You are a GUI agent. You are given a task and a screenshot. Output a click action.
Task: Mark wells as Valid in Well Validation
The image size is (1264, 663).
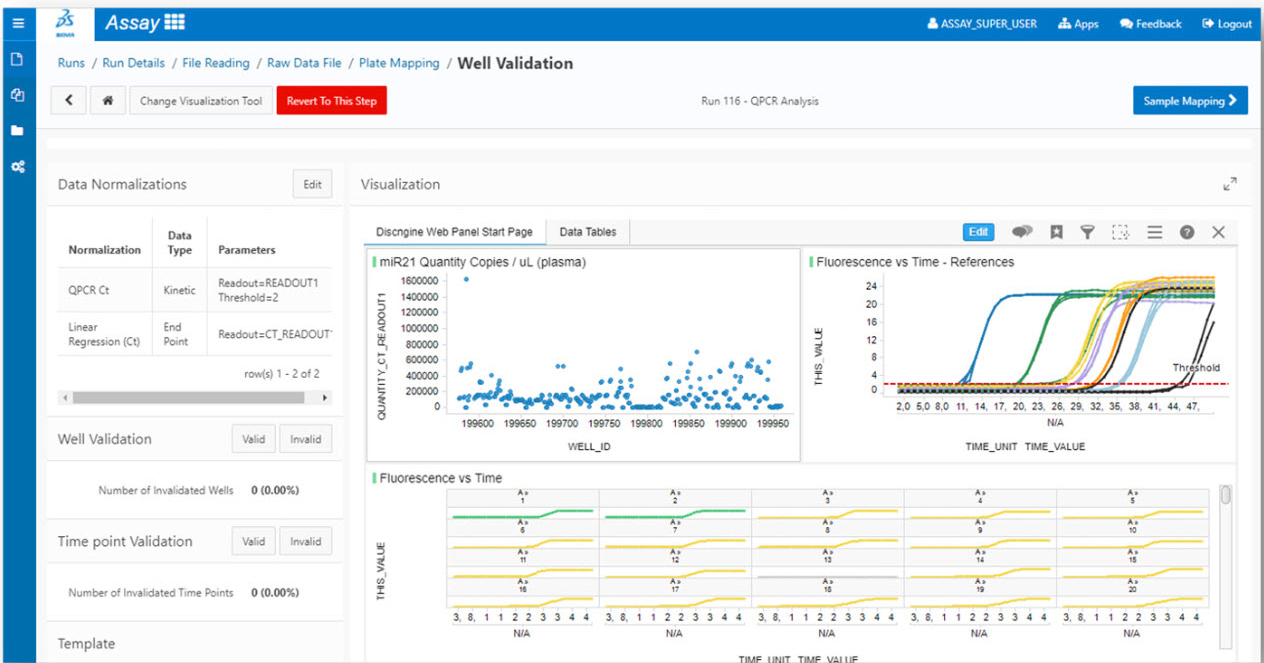click(253, 439)
